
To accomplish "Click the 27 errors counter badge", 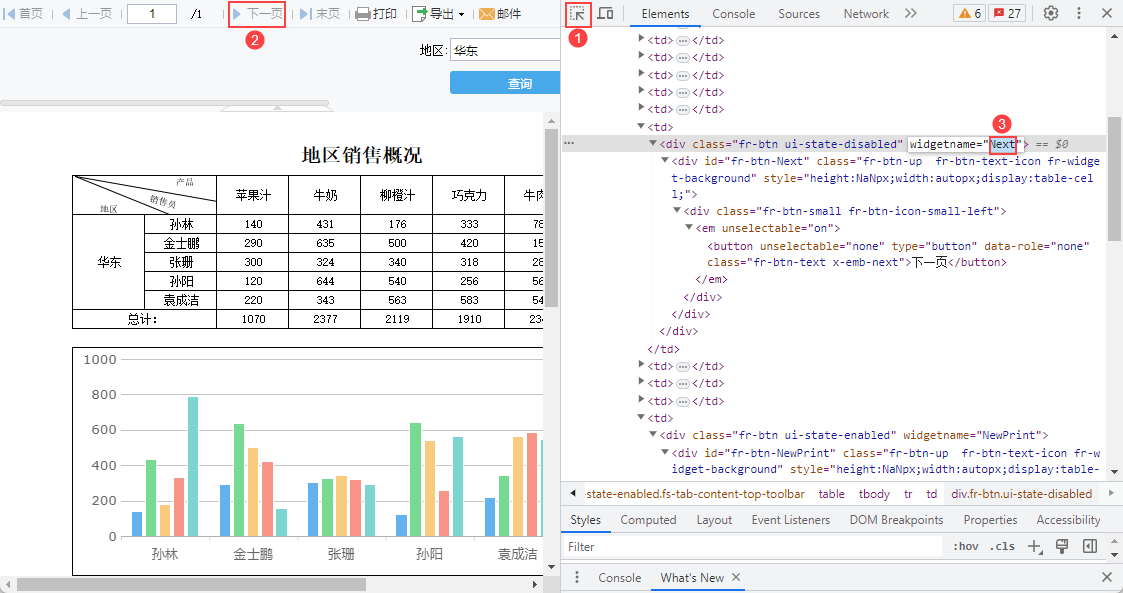I will tap(1007, 14).
